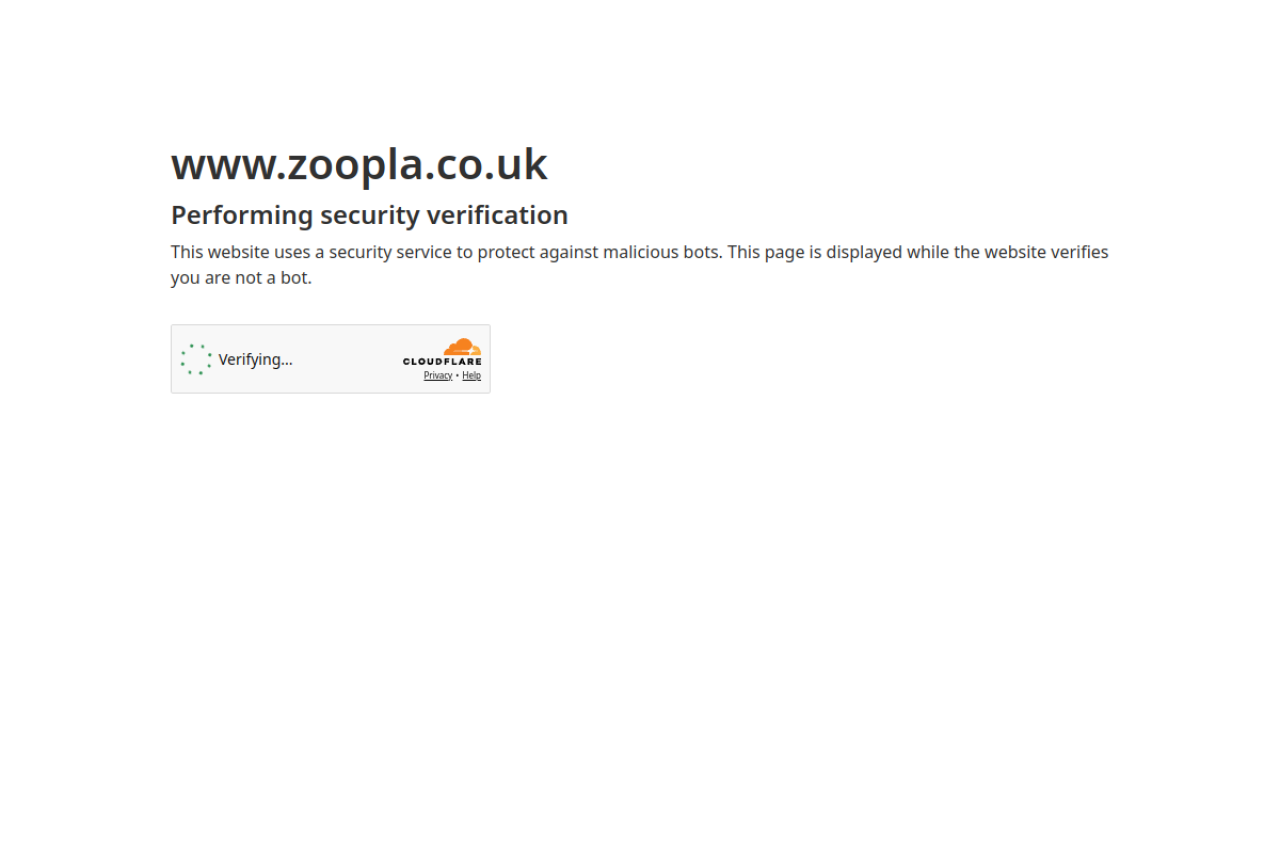Screen dimensions: 1280x853
Task: Click the word Performing in the subheading
Action: pyautogui.click(x=242, y=215)
